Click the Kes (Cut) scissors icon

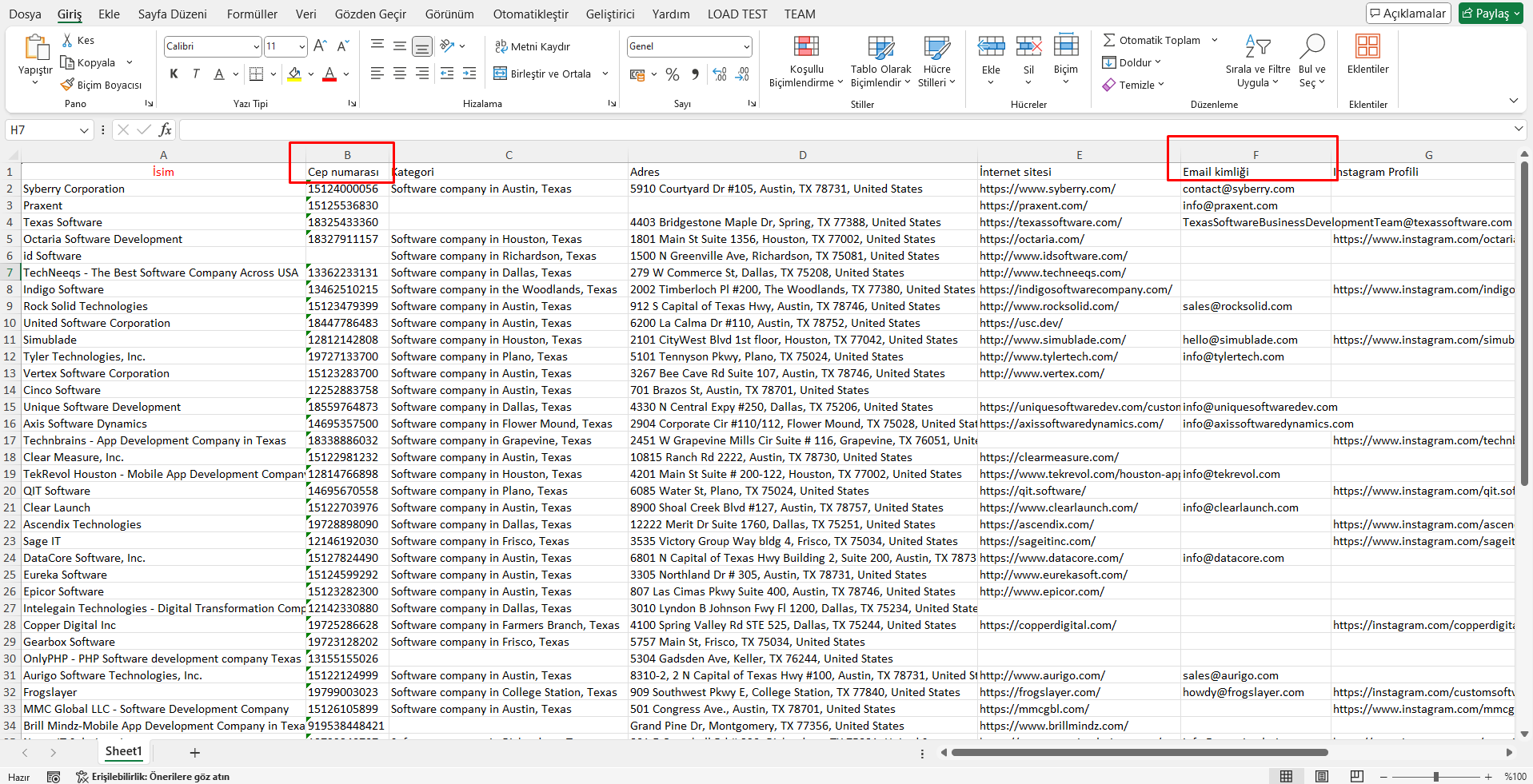68,40
